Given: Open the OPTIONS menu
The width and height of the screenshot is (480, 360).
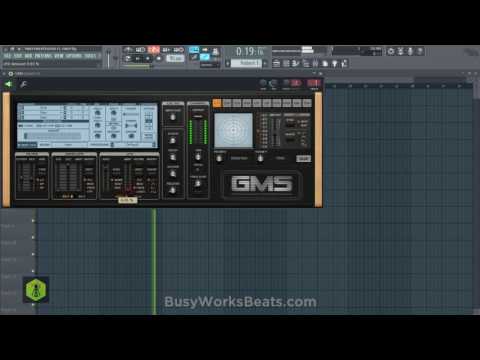Looking at the screenshot, I should click(x=74, y=56).
